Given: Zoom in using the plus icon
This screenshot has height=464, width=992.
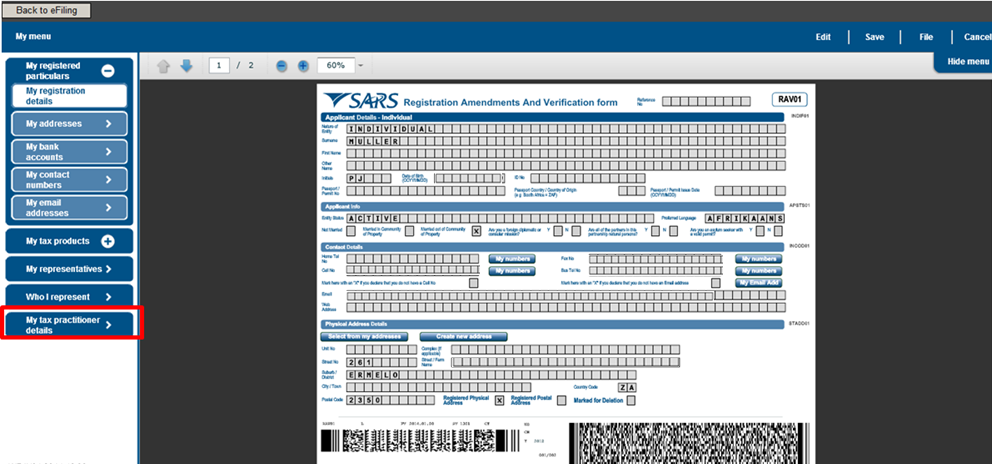Looking at the screenshot, I should pos(303,66).
